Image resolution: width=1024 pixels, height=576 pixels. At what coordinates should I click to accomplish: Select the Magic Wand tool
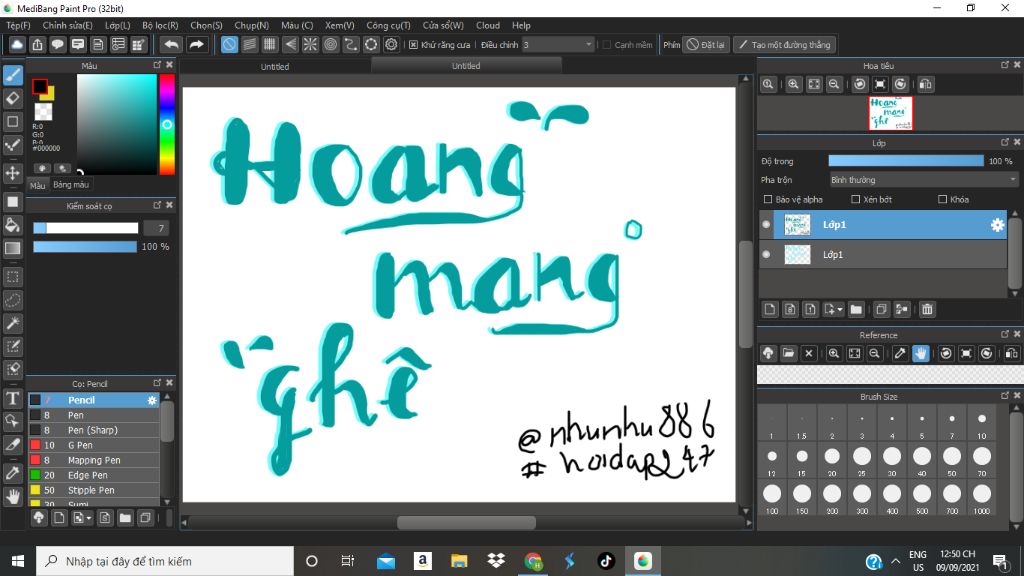click(12, 323)
